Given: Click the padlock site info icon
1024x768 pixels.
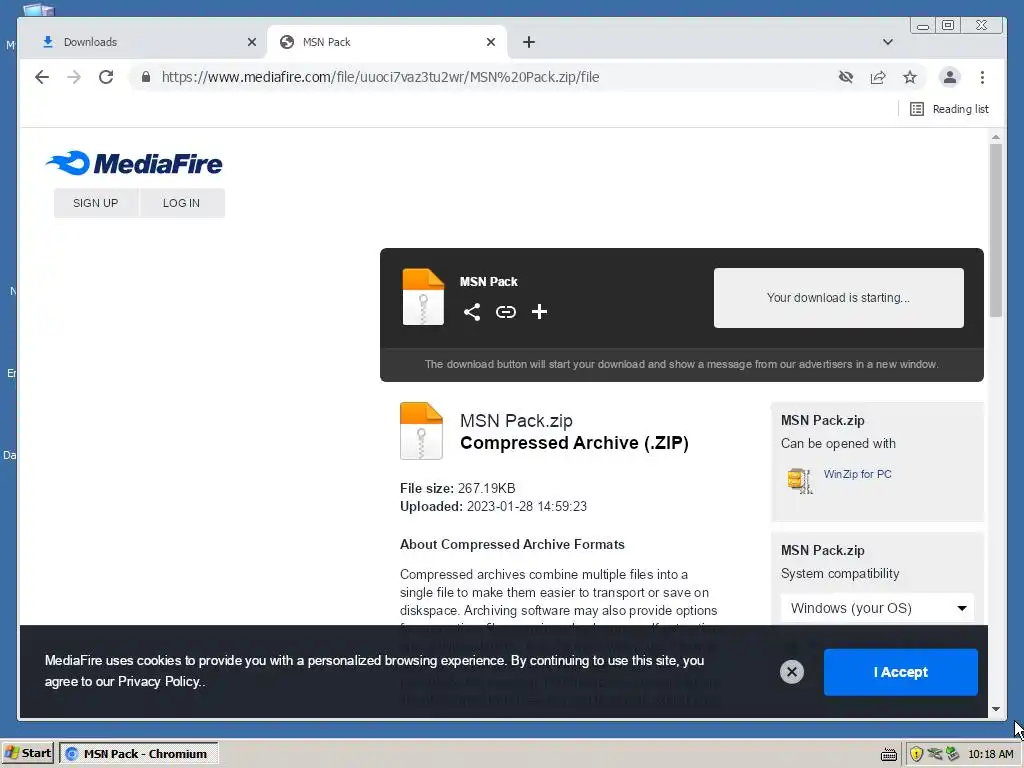Looking at the screenshot, I should point(146,77).
